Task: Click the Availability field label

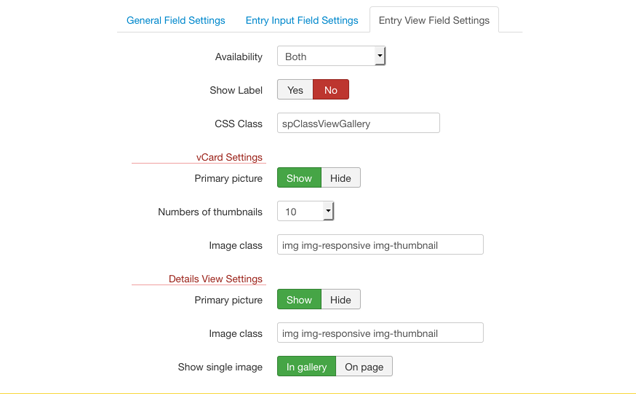Action: tap(238, 57)
